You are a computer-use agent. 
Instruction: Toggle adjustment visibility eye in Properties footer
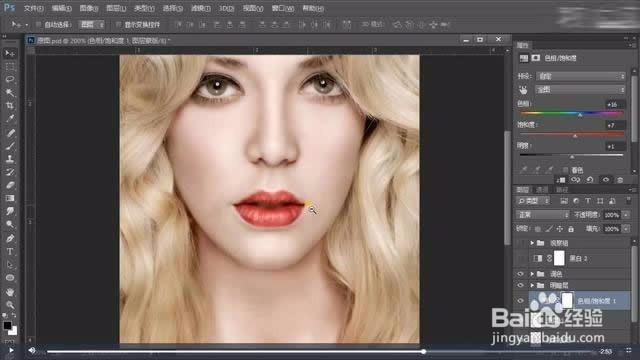[606, 180]
